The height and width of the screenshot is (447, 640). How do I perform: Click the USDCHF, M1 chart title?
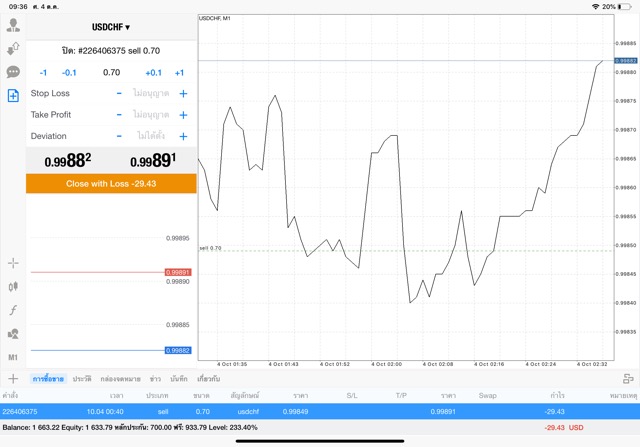click(215, 18)
